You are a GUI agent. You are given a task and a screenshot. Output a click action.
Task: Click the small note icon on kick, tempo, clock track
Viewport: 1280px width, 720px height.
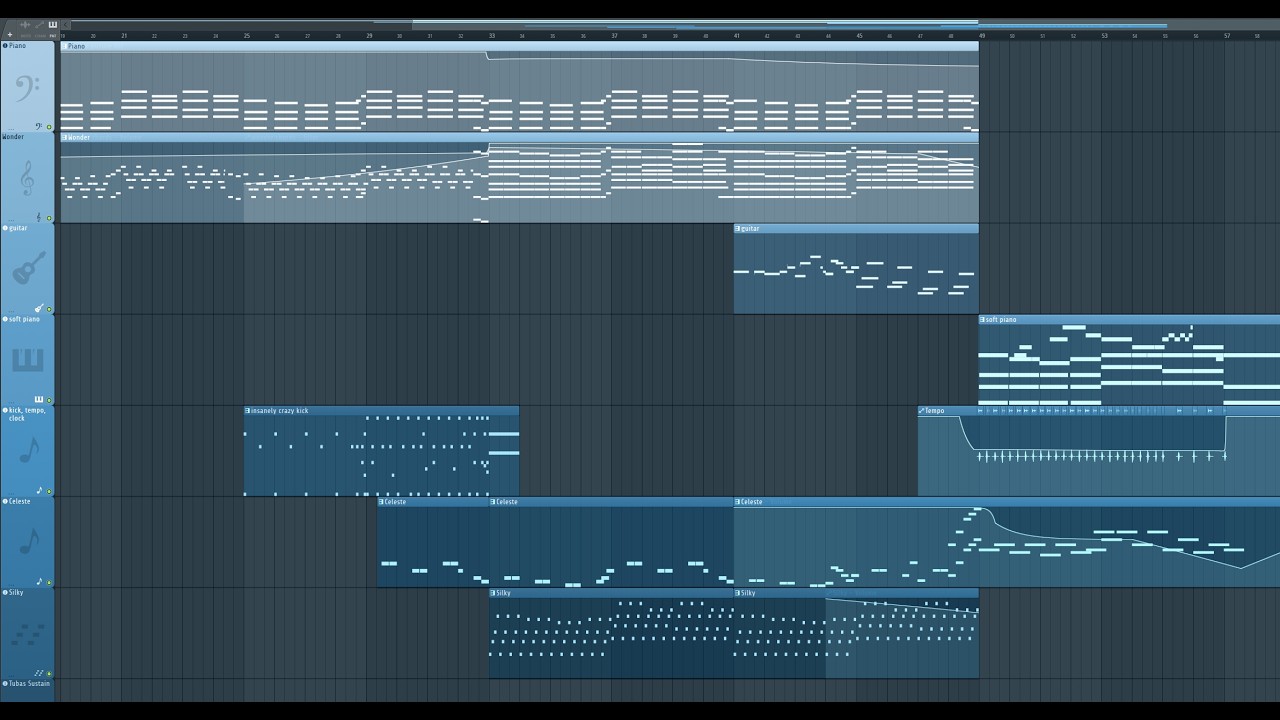40,491
